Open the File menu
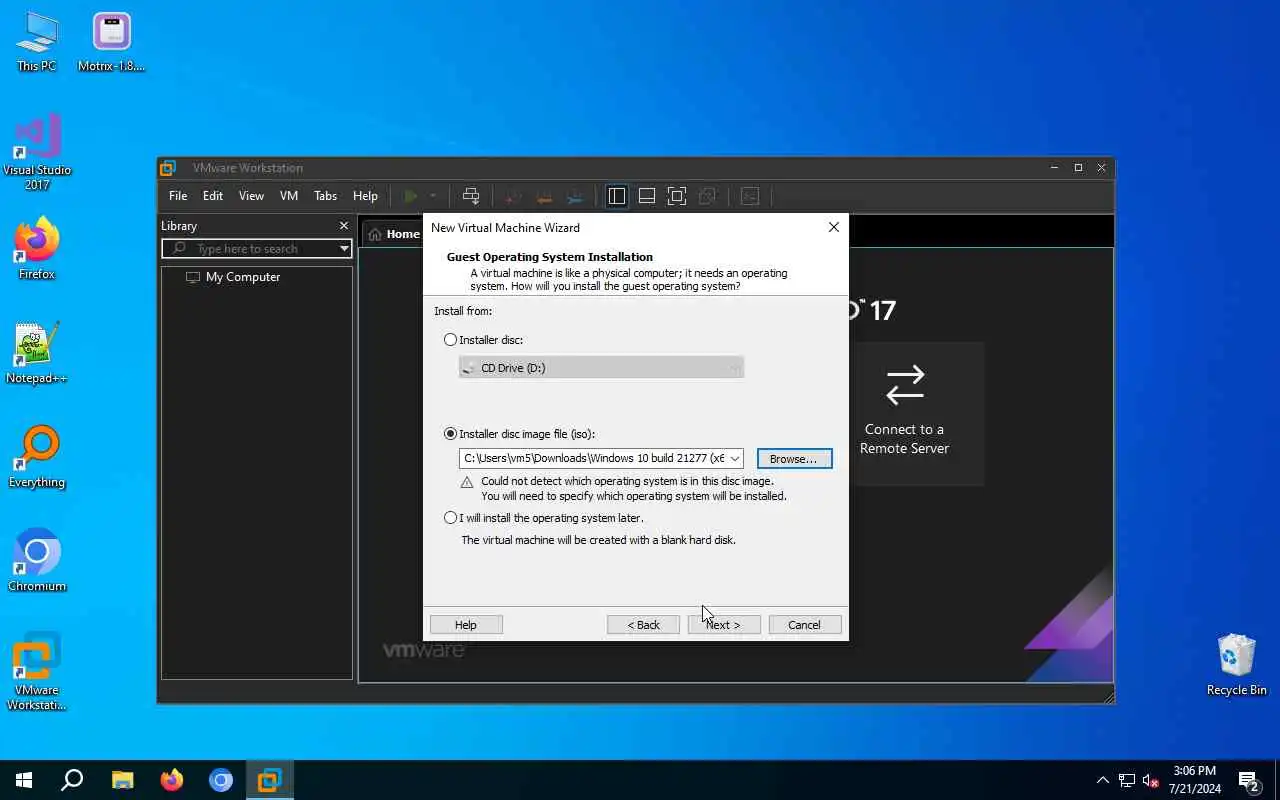Image resolution: width=1280 pixels, height=800 pixels. click(178, 196)
